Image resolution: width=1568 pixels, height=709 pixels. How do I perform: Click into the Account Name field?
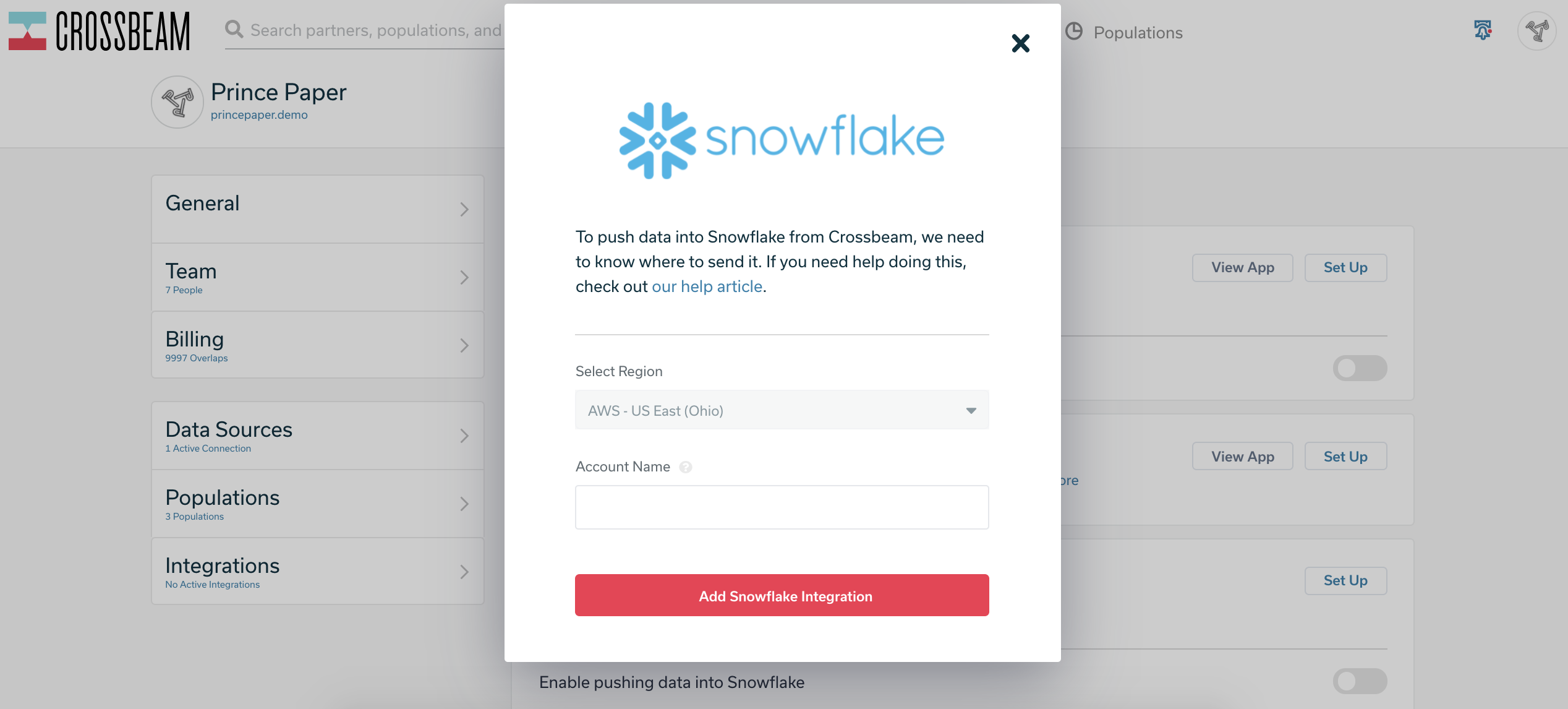782,507
